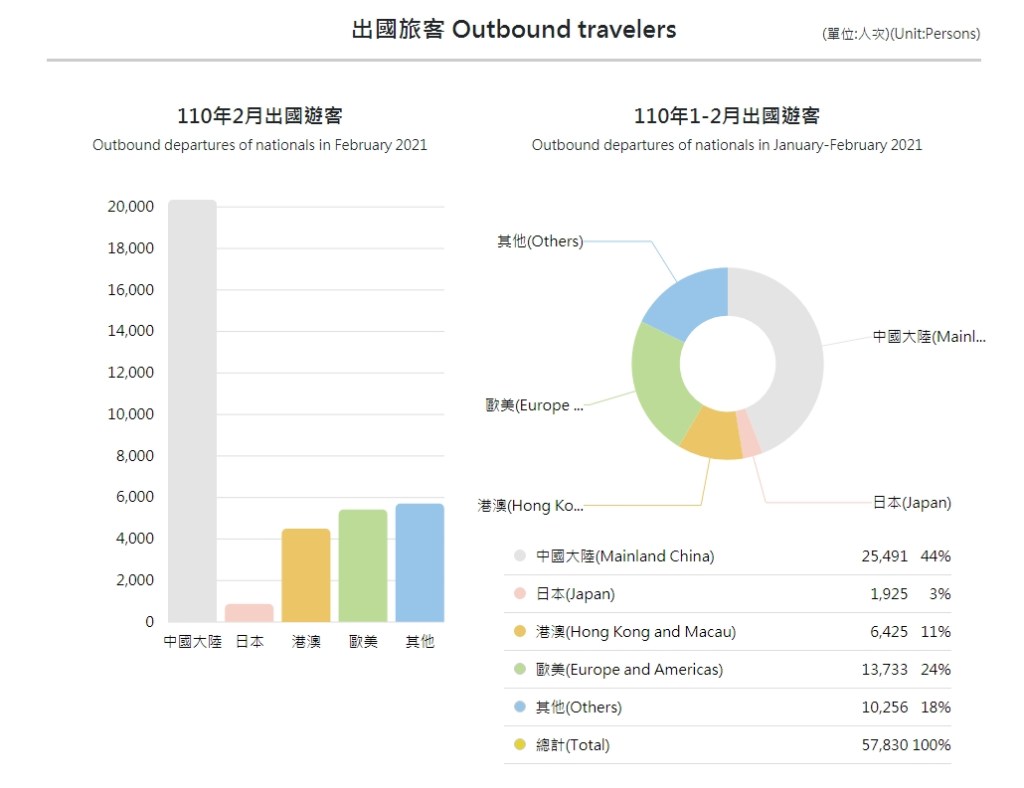Click the 其他(Others) legend row text

tap(578, 707)
